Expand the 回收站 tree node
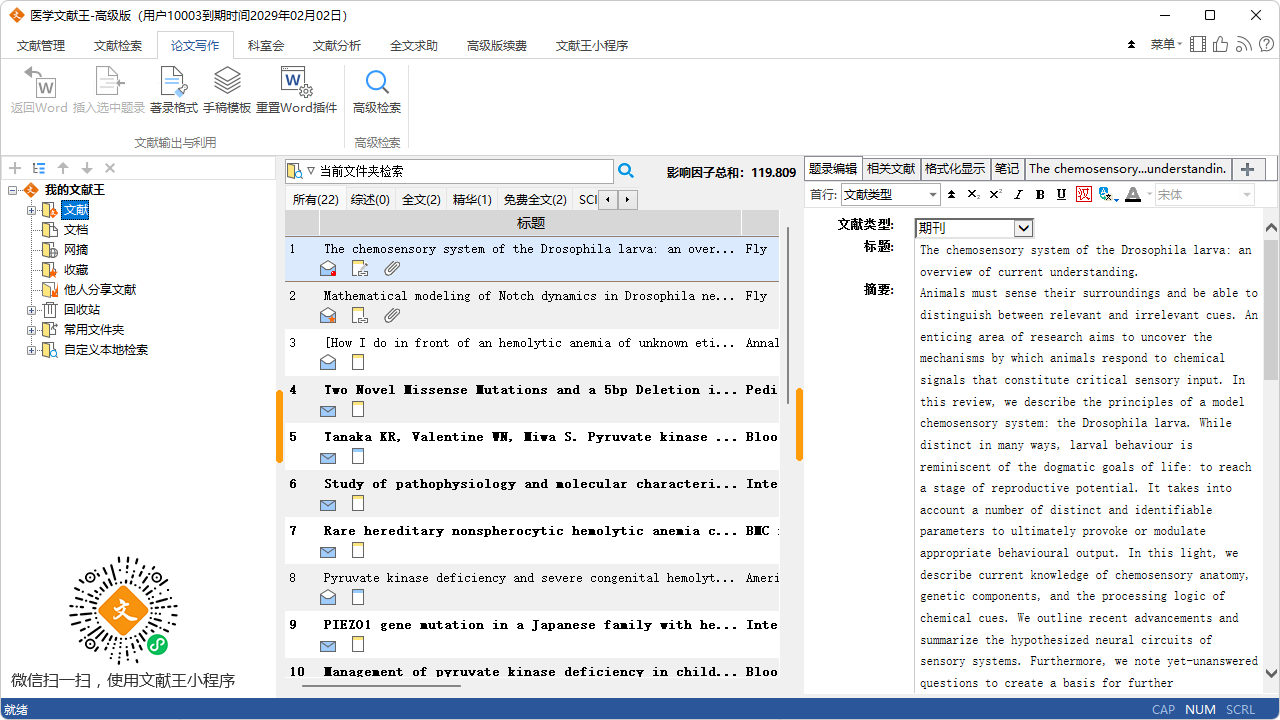Image resolution: width=1280 pixels, height=720 pixels. pos(31,310)
